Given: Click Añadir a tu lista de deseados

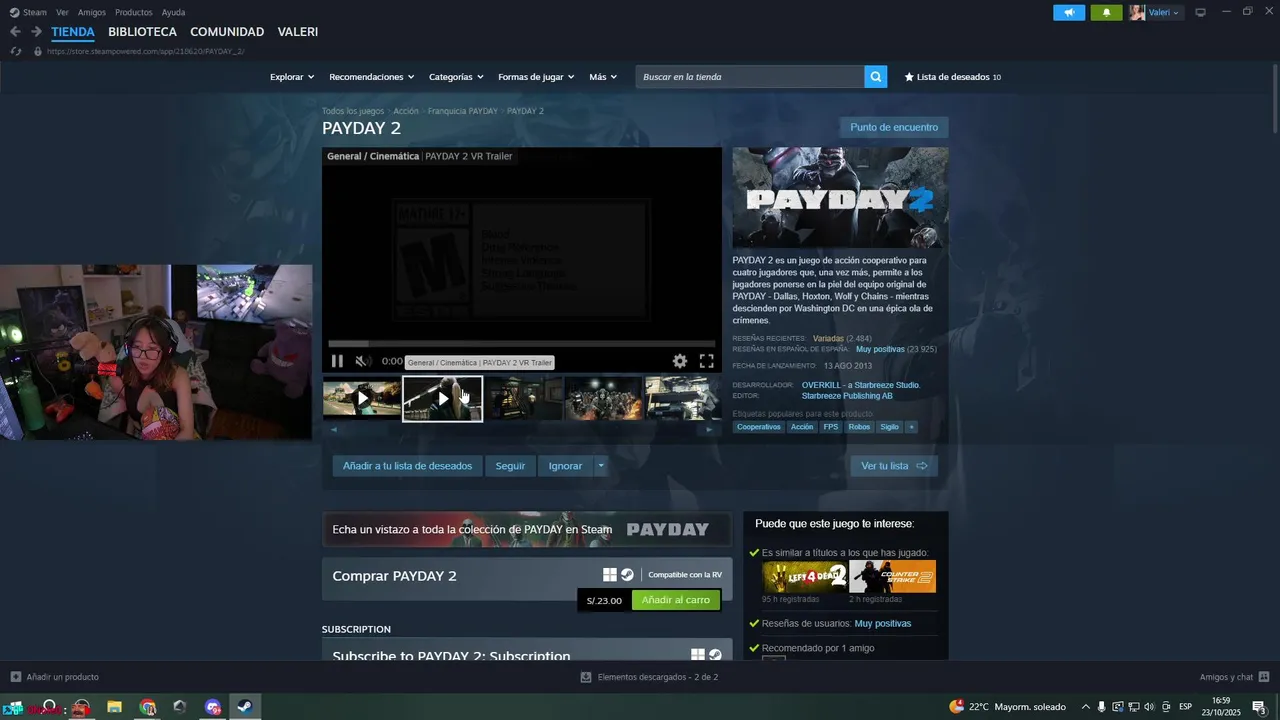Looking at the screenshot, I should [x=407, y=466].
